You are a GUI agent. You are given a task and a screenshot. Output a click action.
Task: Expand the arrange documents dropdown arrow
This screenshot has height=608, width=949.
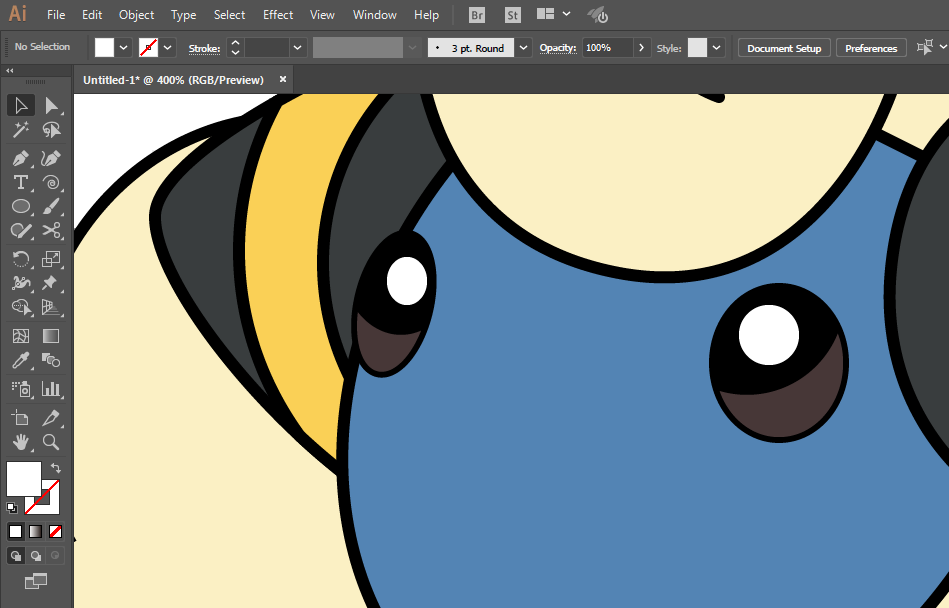coord(566,14)
